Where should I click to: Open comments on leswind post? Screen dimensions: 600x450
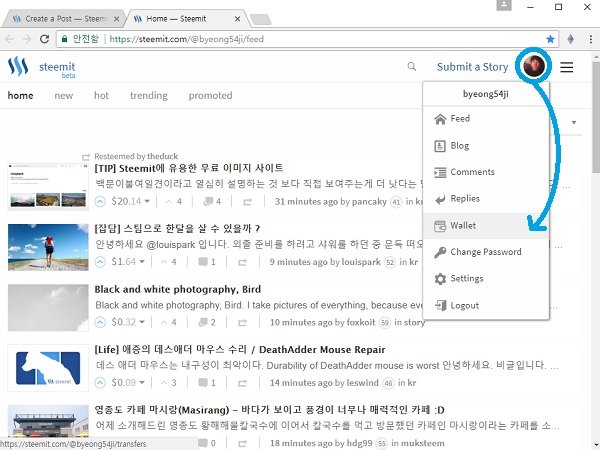coord(207,383)
